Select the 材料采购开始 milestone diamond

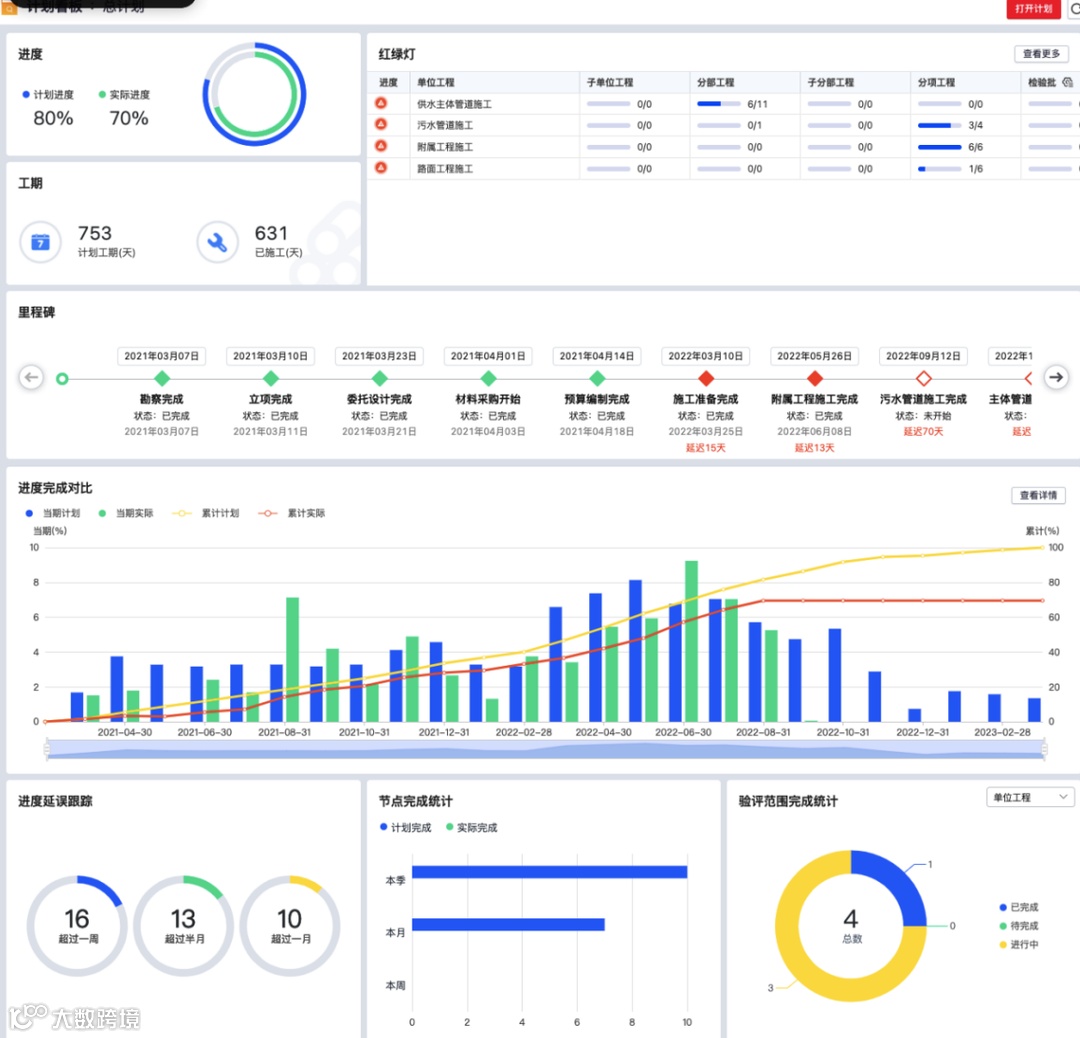click(488, 378)
